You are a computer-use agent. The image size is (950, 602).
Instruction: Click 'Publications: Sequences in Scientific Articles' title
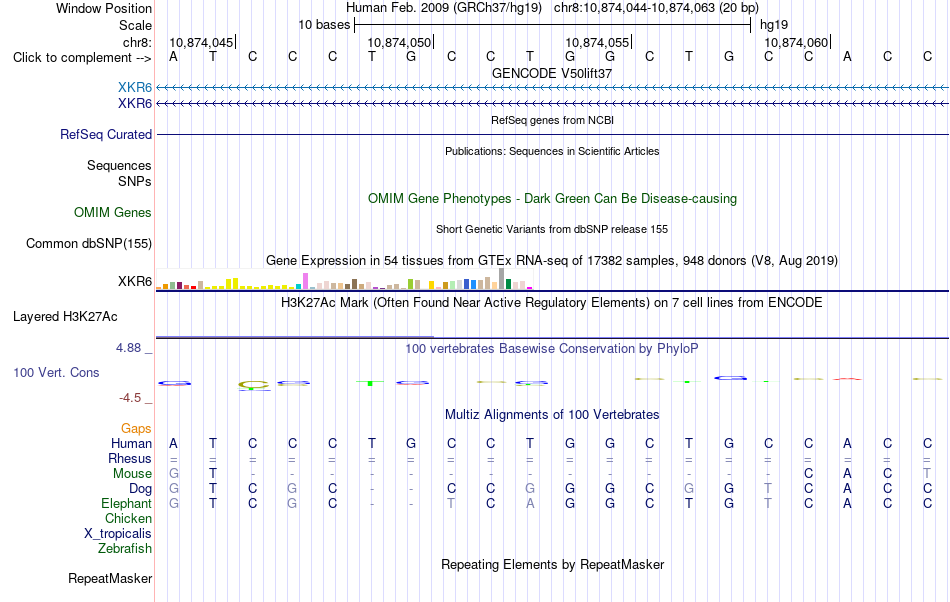coord(552,151)
